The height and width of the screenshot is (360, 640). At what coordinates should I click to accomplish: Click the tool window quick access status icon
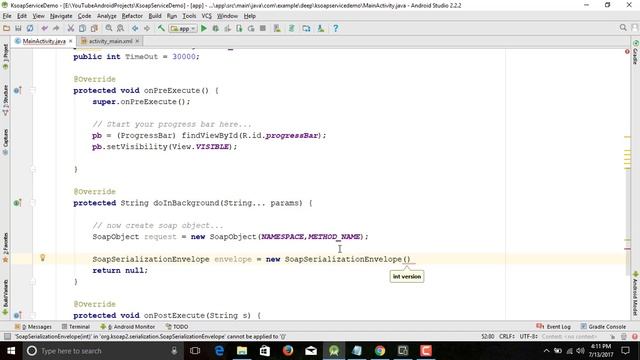point(7,336)
